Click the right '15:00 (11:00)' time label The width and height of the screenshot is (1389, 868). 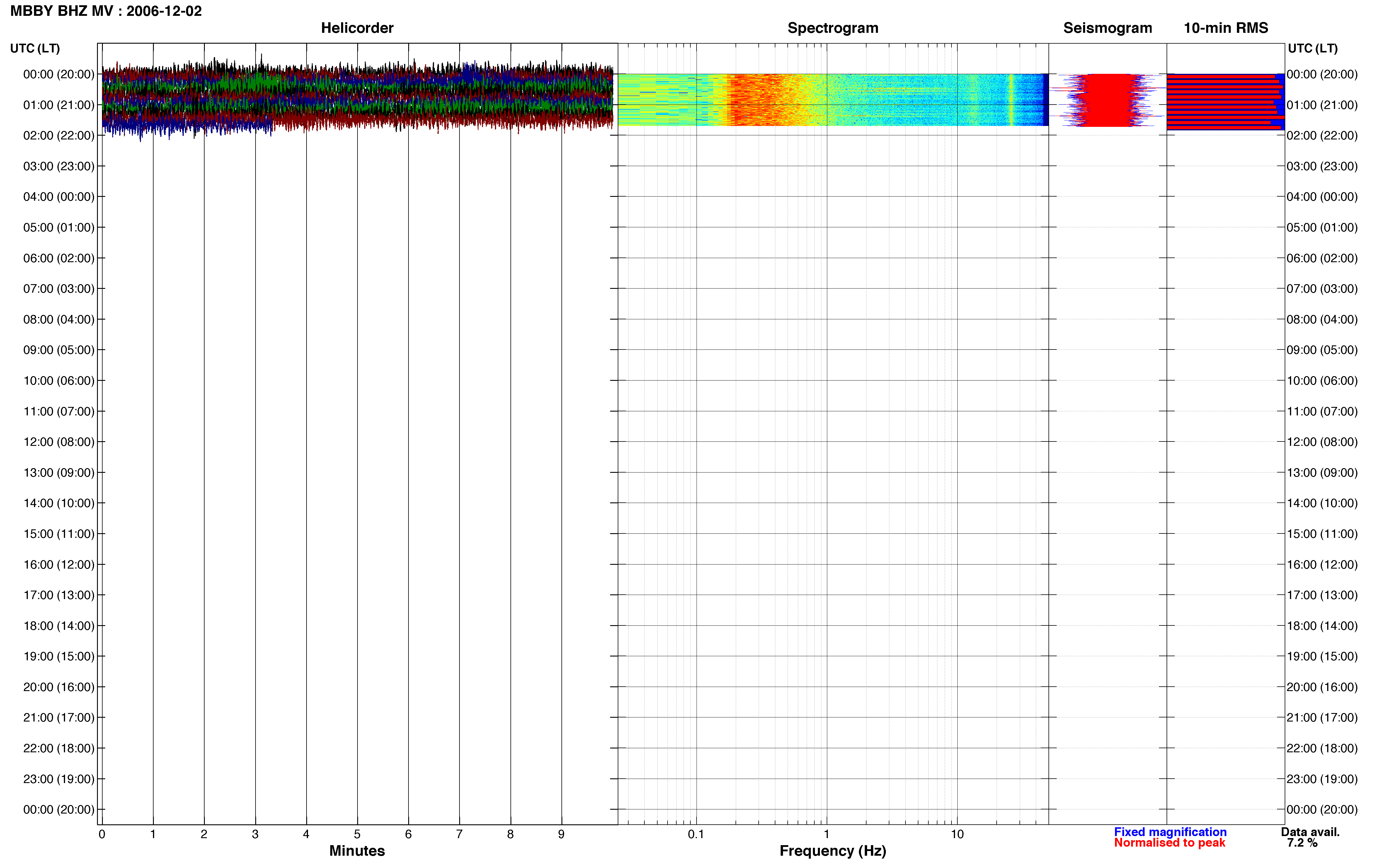tap(1322, 534)
